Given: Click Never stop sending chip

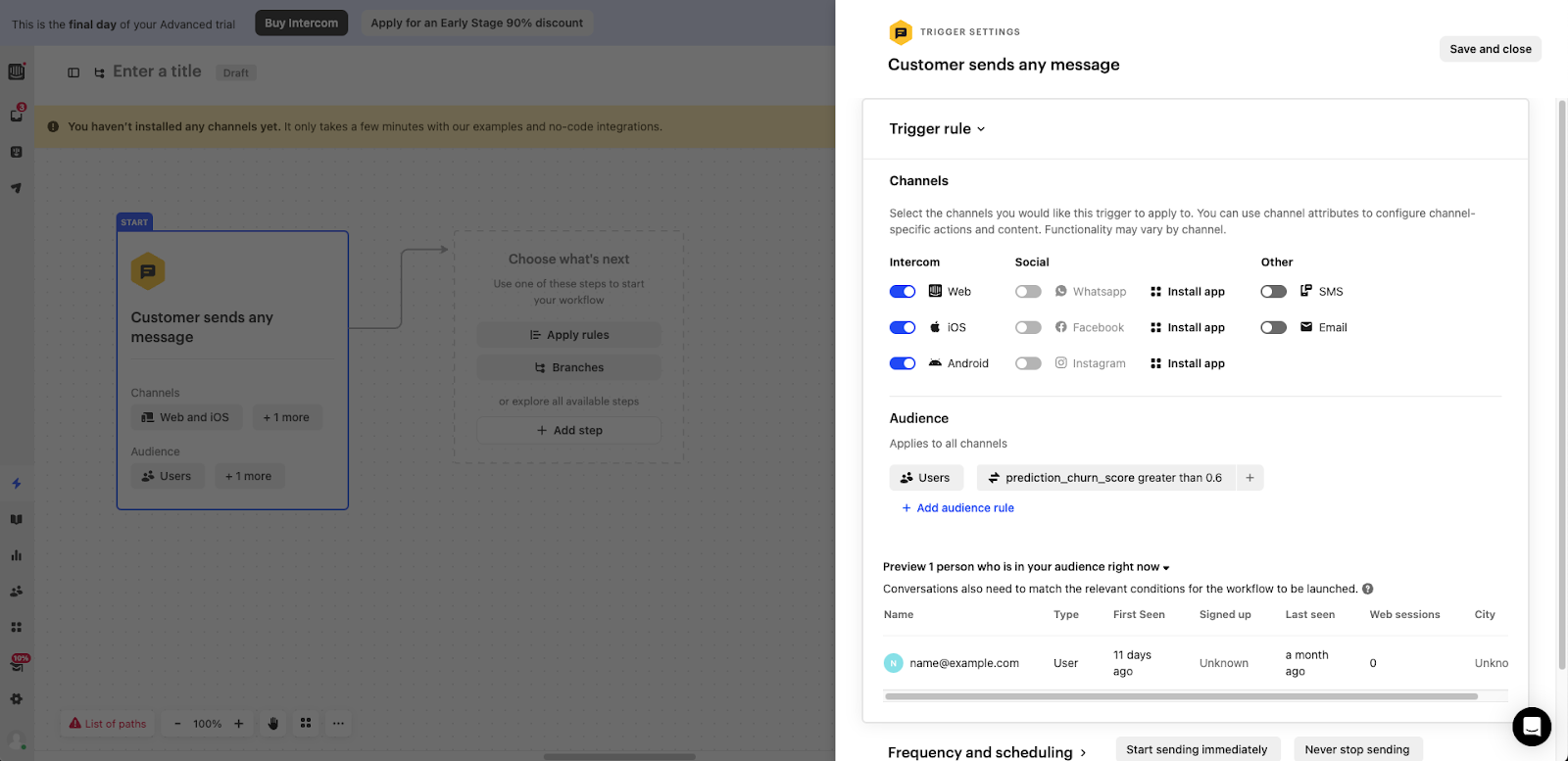Looking at the screenshot, I should tap(1356, 749).
